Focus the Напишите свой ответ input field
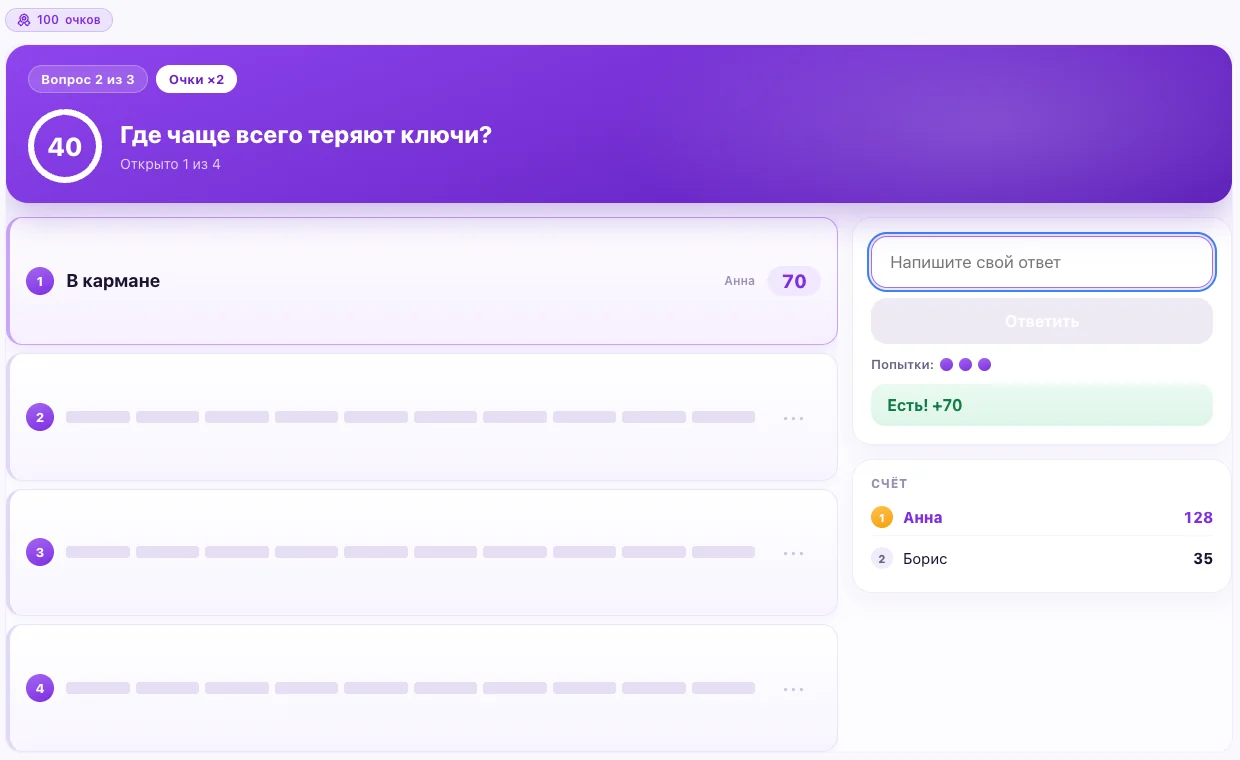1240x760 pixels. tap(1042, 262)
